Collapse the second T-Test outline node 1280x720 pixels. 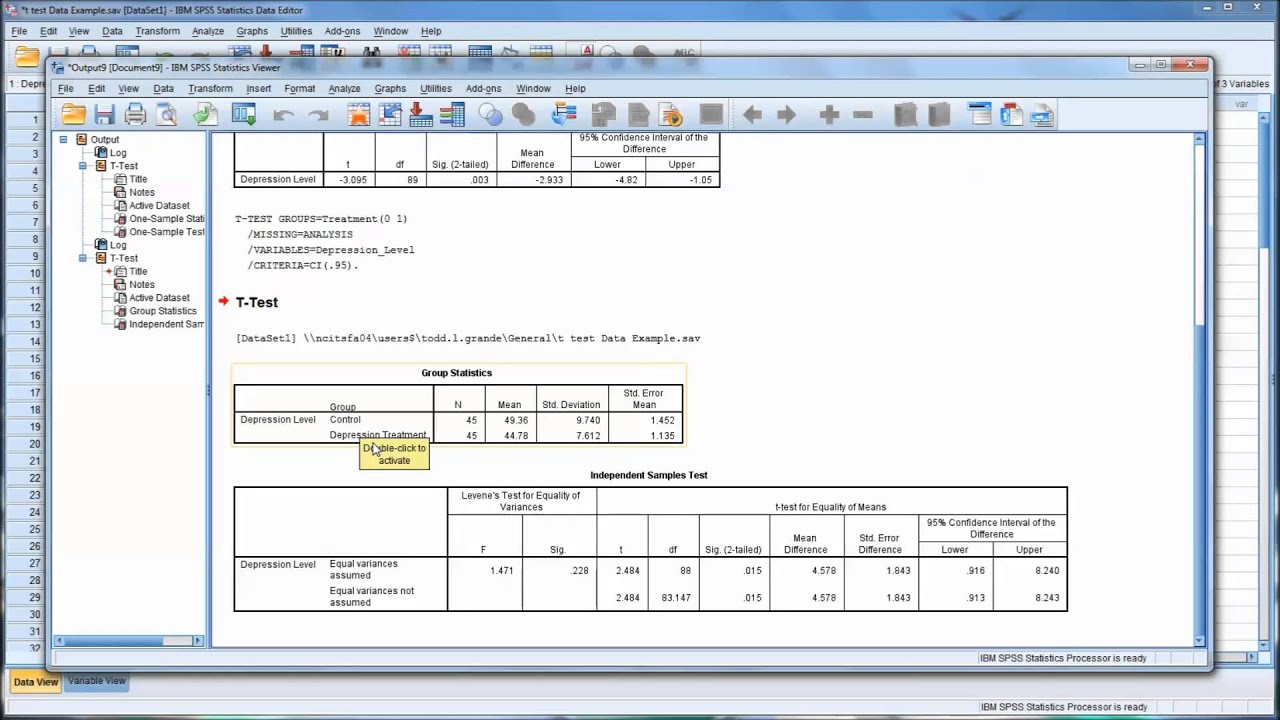[x=83, y=258]
